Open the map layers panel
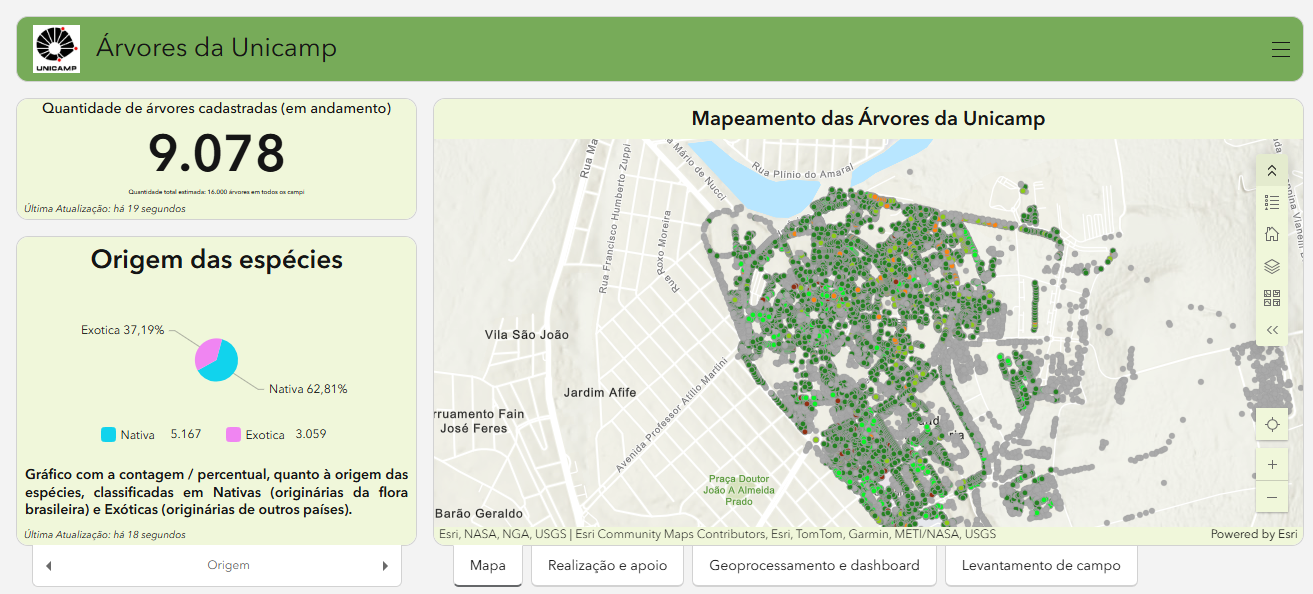1313x594 pixels. 1272,266
